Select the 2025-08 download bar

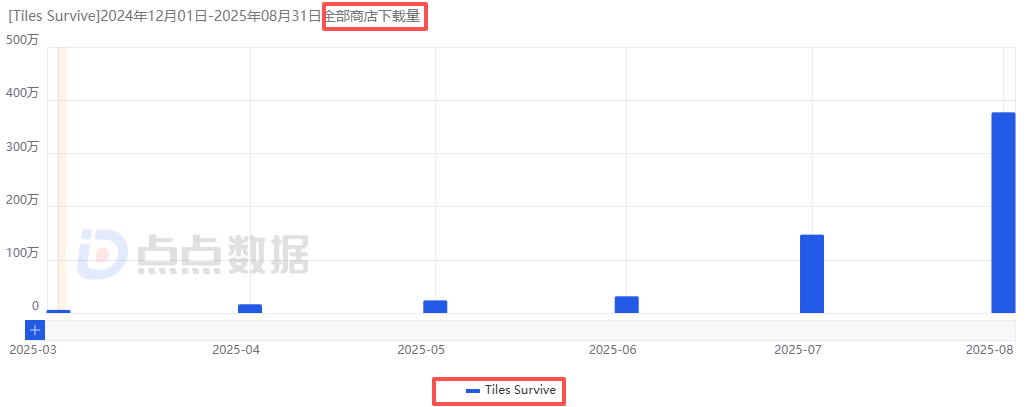(1003, 213)
